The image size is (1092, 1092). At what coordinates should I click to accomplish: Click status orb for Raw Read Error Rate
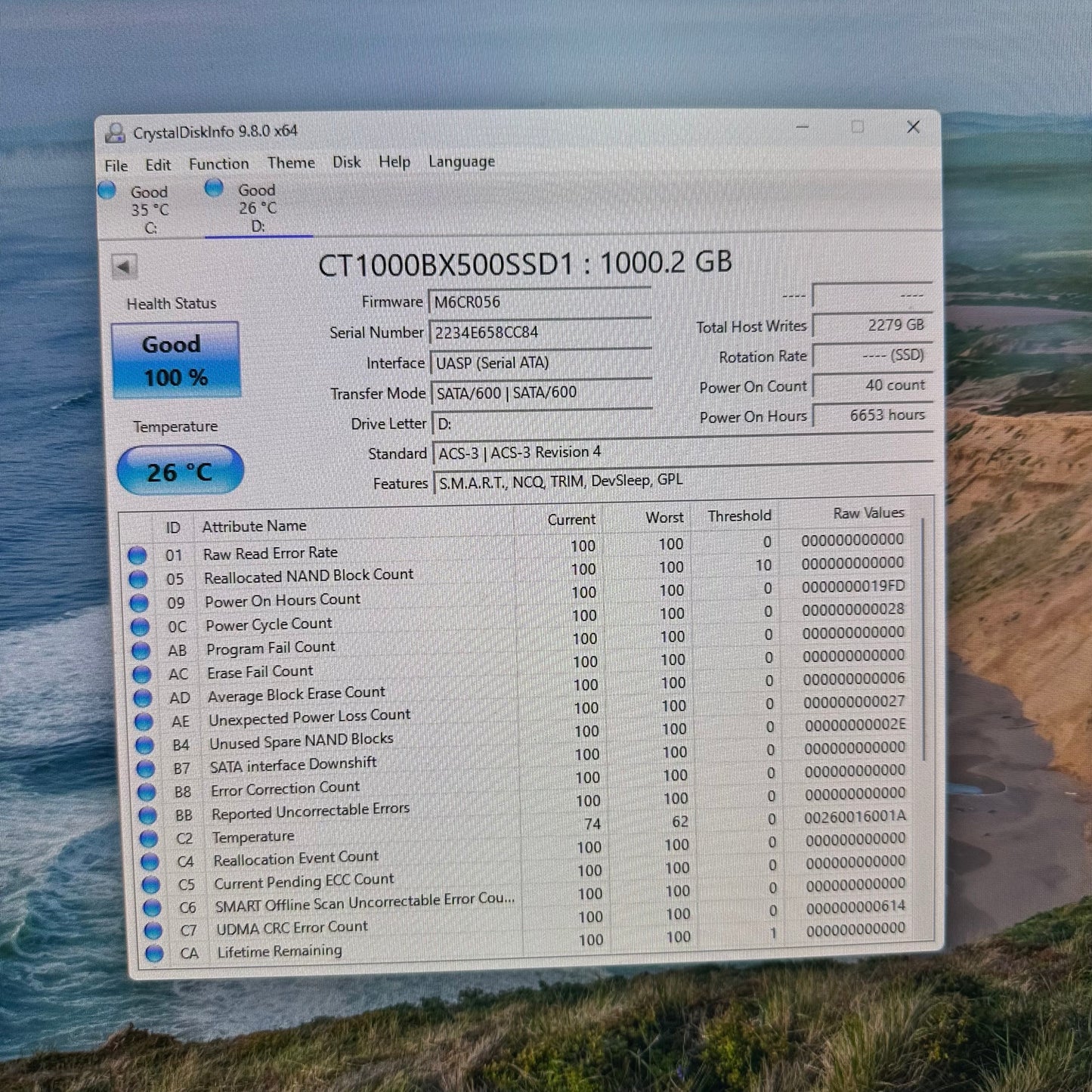137,555
